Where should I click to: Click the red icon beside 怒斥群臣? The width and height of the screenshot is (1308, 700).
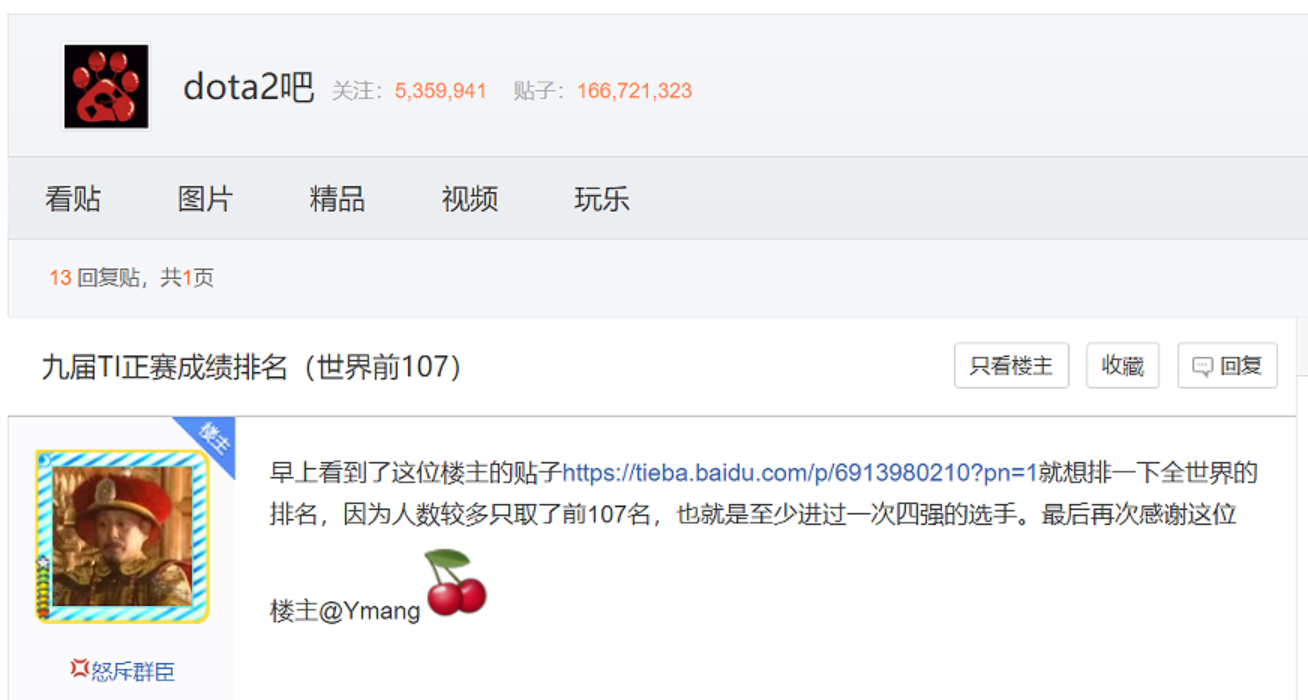pyautogui.click(x=79, y=668)
